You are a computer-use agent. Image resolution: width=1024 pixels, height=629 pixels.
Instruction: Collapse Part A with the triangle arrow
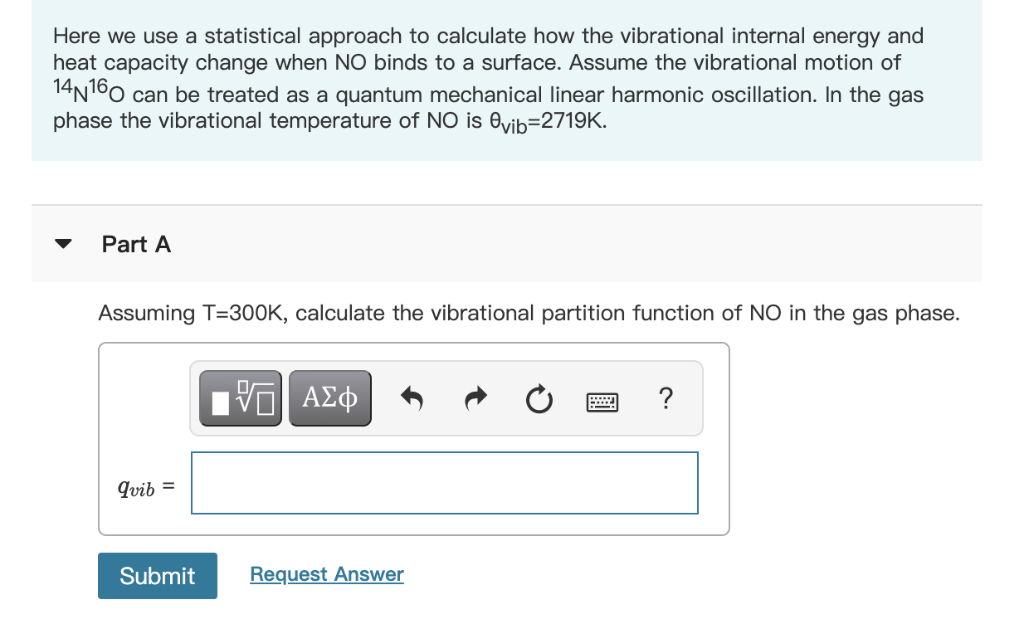[x=63, y=244]
